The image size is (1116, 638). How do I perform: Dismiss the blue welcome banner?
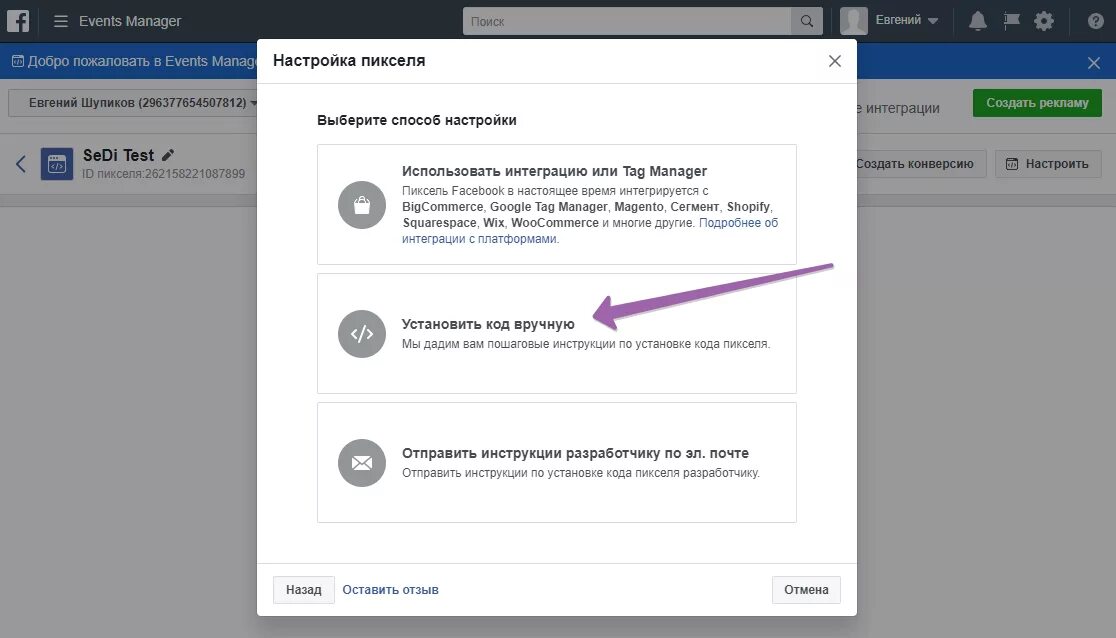click(1094, 63)
